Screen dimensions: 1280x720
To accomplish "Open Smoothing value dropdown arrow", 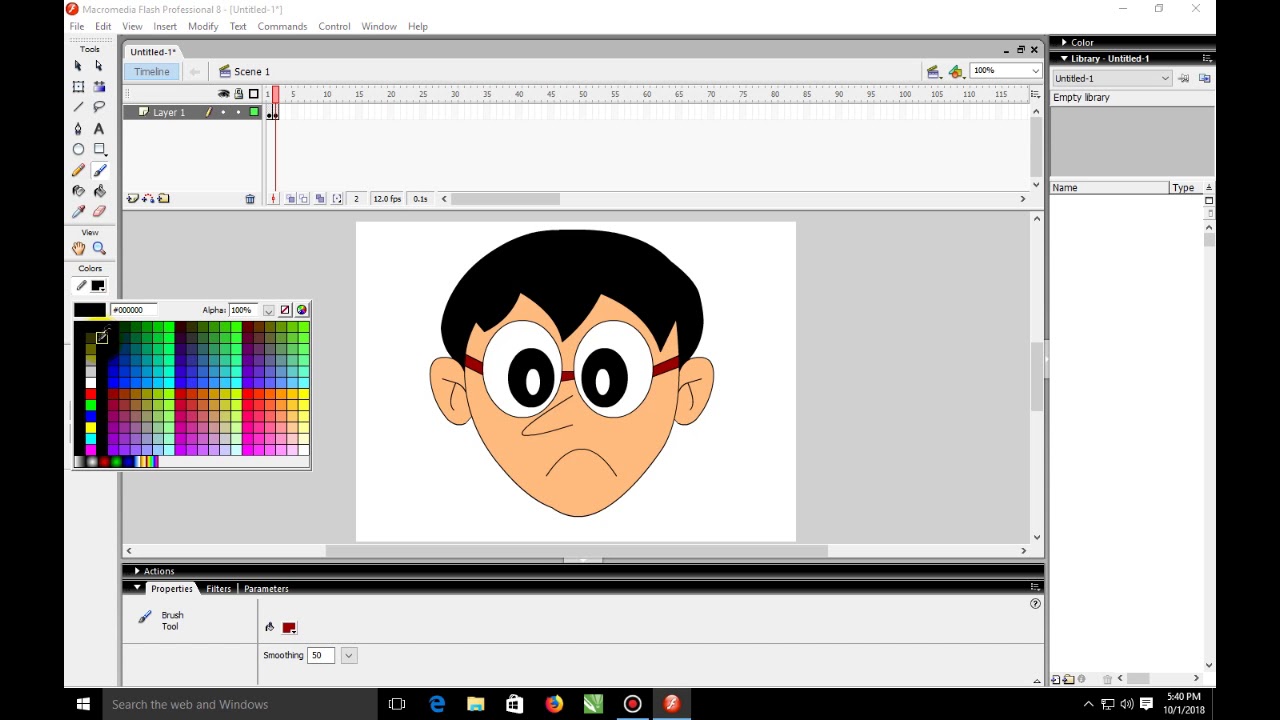I will click(348, 655).
